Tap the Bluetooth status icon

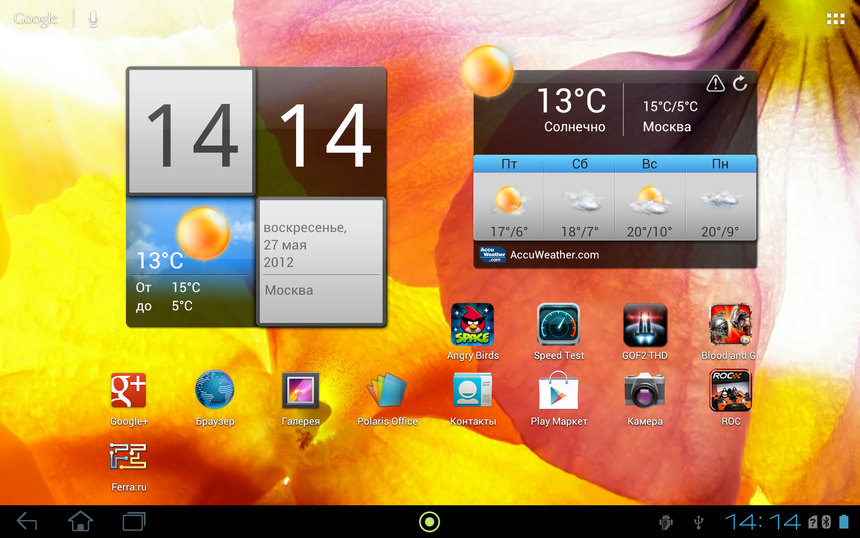[x=826, y=522]
